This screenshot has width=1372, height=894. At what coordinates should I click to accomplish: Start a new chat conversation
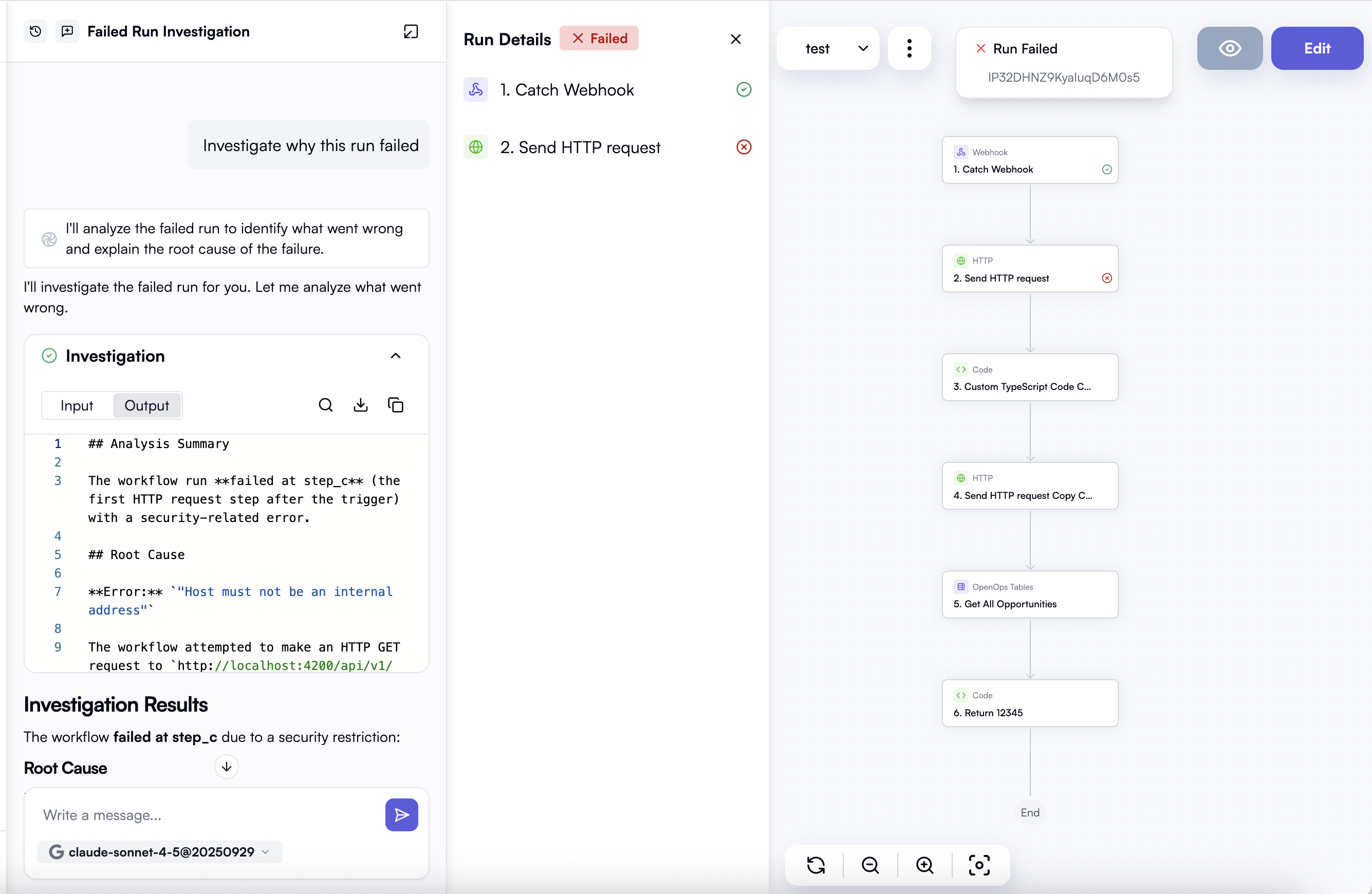coord(67,31)
